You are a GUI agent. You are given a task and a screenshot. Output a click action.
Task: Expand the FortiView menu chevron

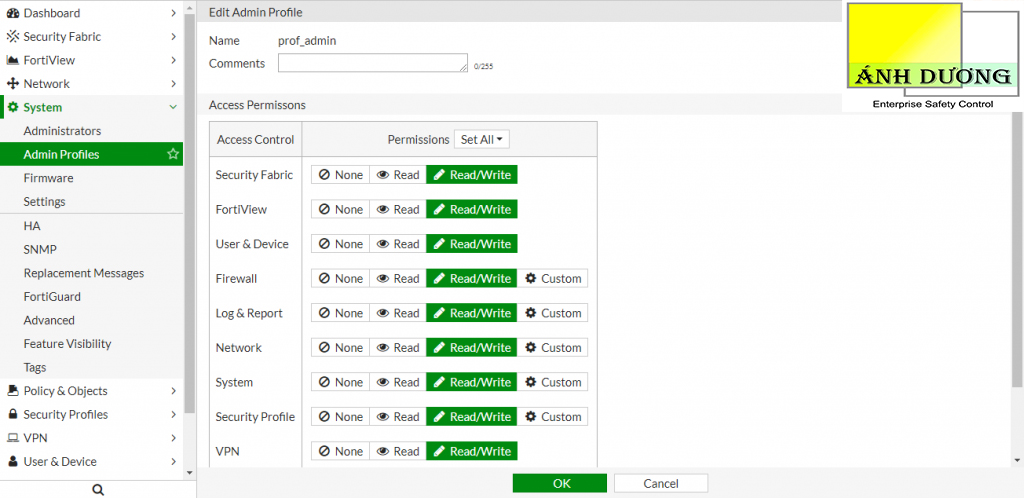tap(173, 60)
